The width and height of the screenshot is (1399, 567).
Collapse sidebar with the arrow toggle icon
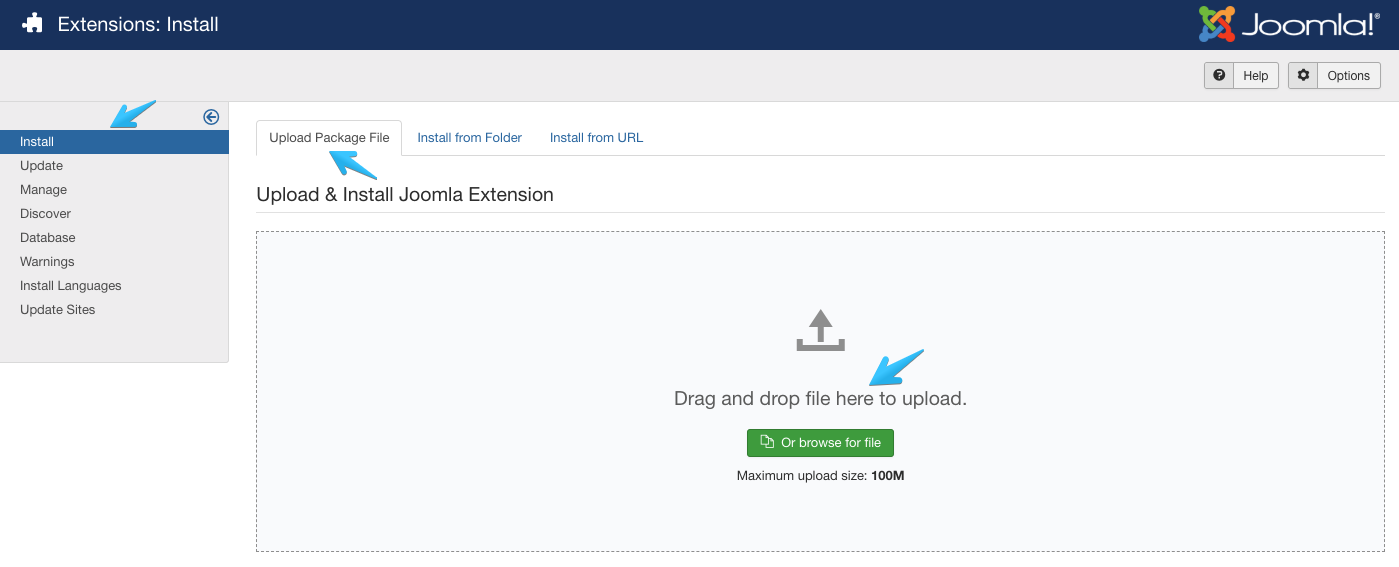tap(211, 117)
